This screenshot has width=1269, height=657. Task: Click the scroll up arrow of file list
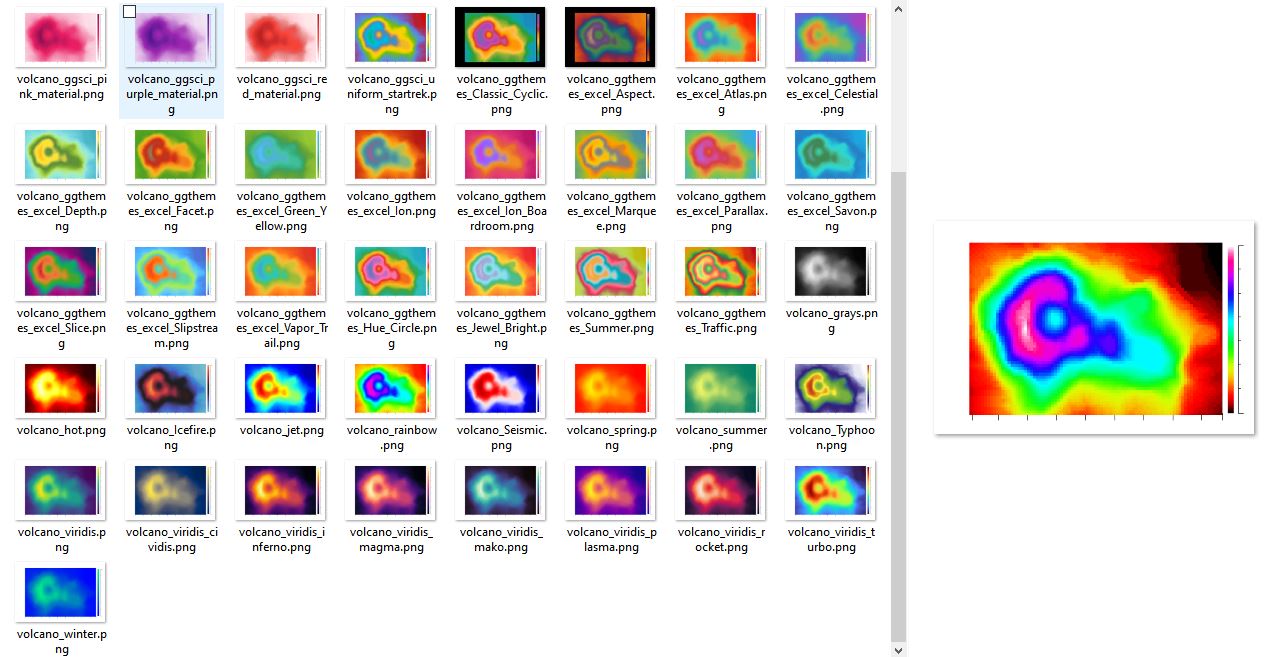pyautogui.click(x=898, y=9)
